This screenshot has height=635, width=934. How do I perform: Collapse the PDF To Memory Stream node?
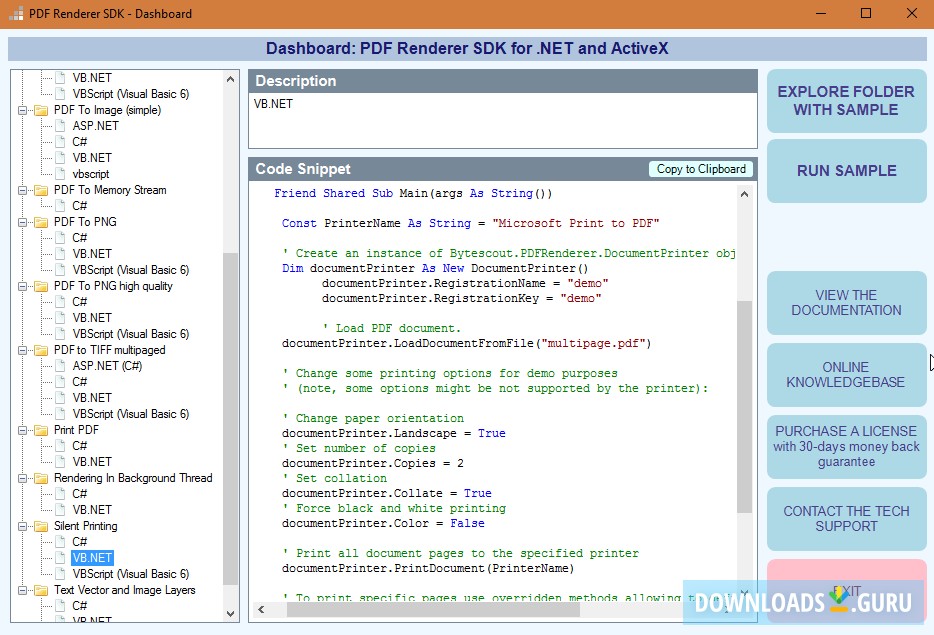pyautogui.click(x=22, y=190)
